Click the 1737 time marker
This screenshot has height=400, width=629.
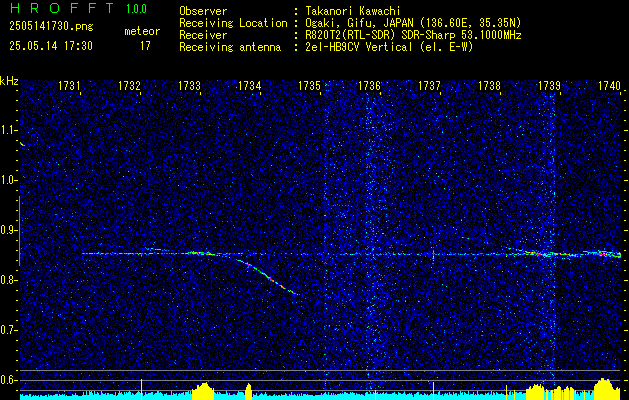pos(430,85)
